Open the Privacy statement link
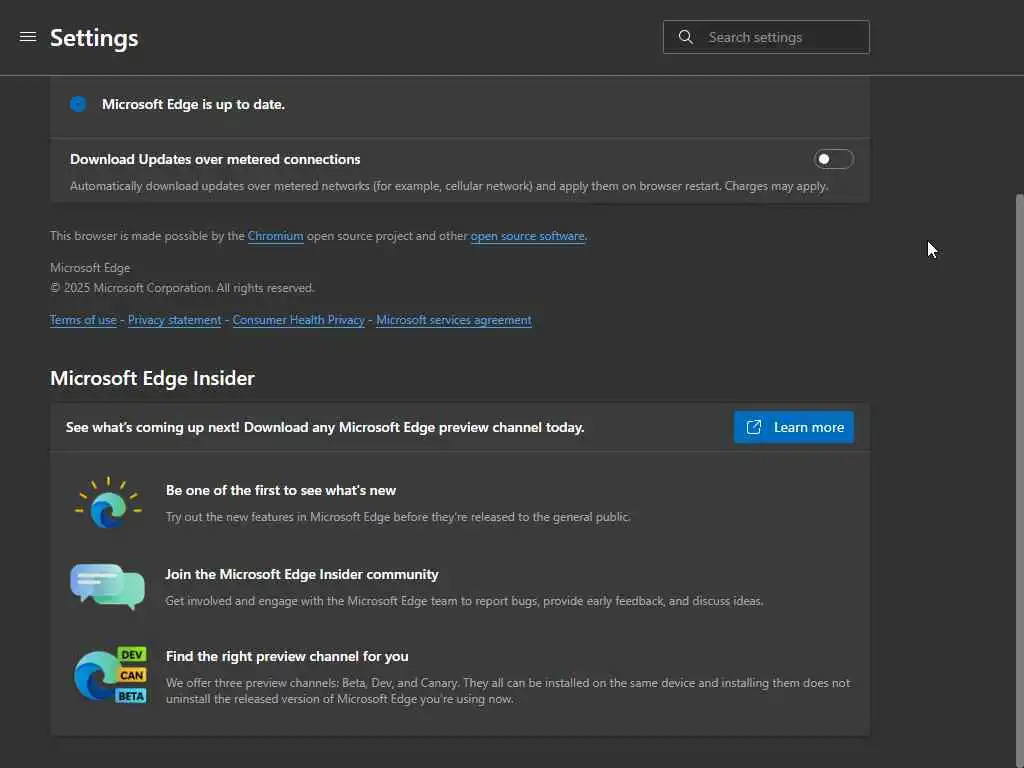This screenshot has width=1024, height=768. point(174,320)
